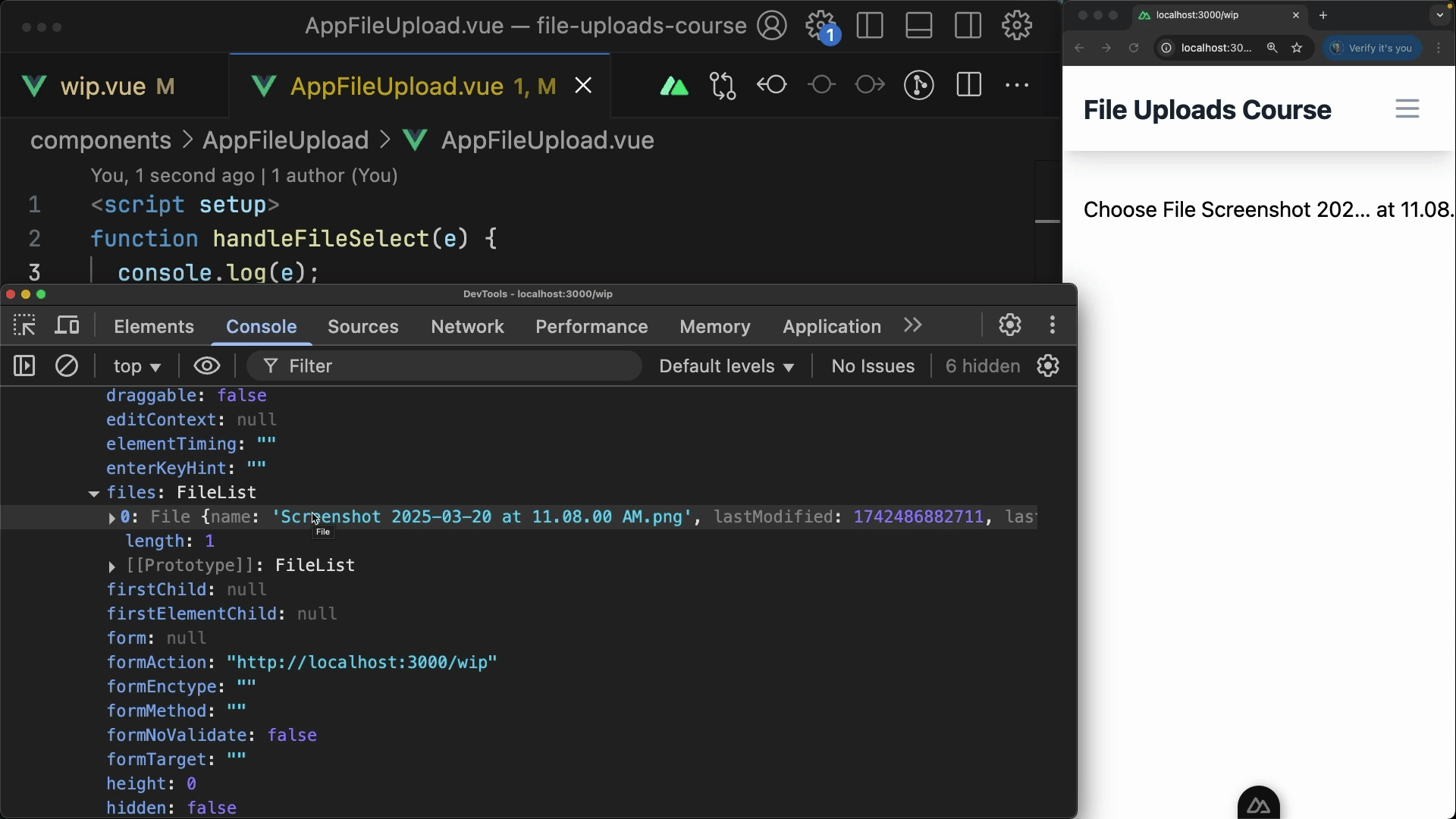1456x819 pixels.
Task: Open browser tab search dropdown arrow
Action: pos(1439,15)
